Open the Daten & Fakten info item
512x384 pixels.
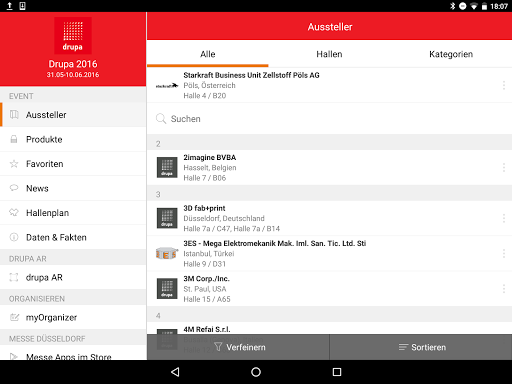point(73,237)
